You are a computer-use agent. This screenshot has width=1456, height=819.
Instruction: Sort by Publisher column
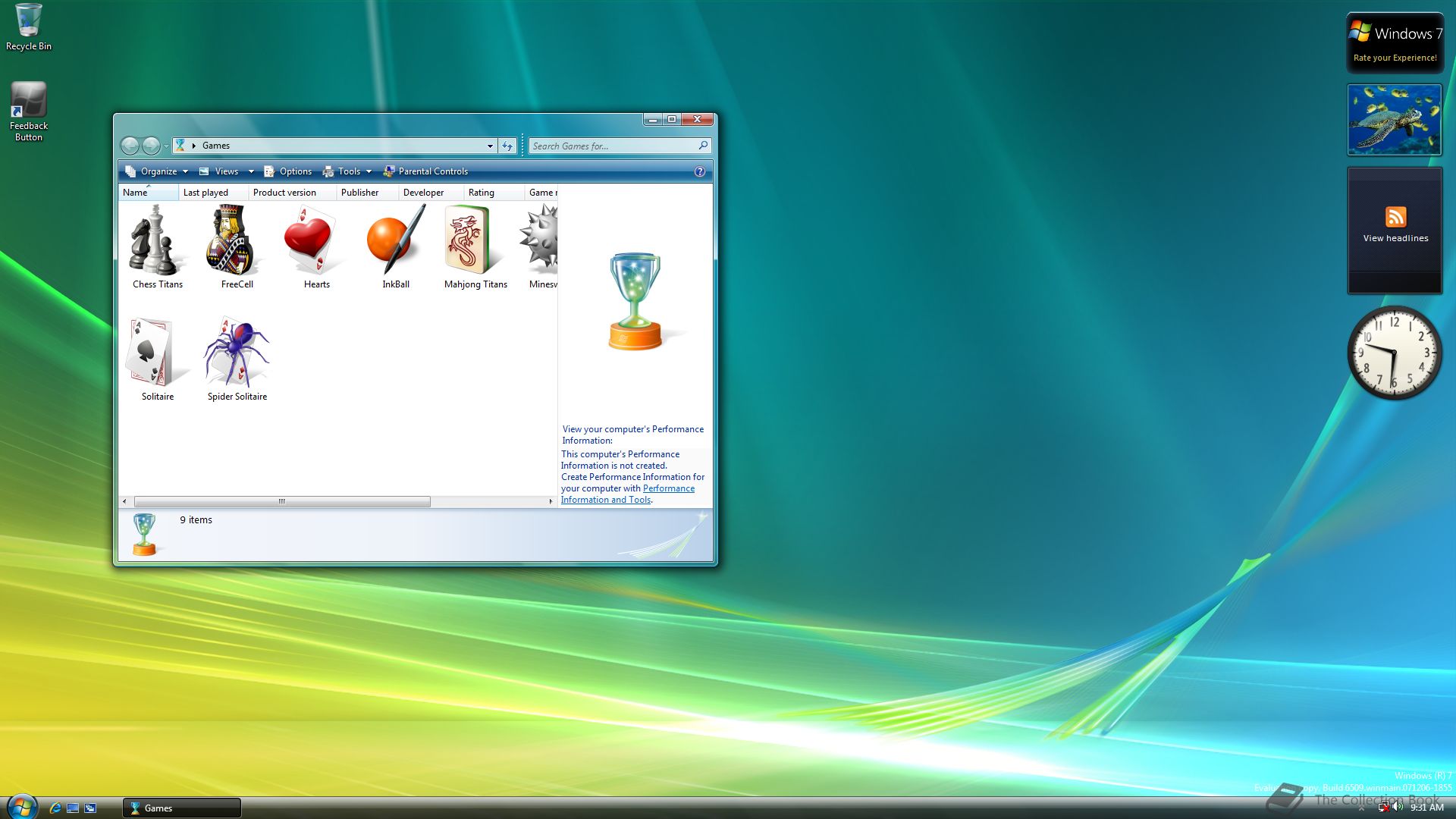(367, 193)
